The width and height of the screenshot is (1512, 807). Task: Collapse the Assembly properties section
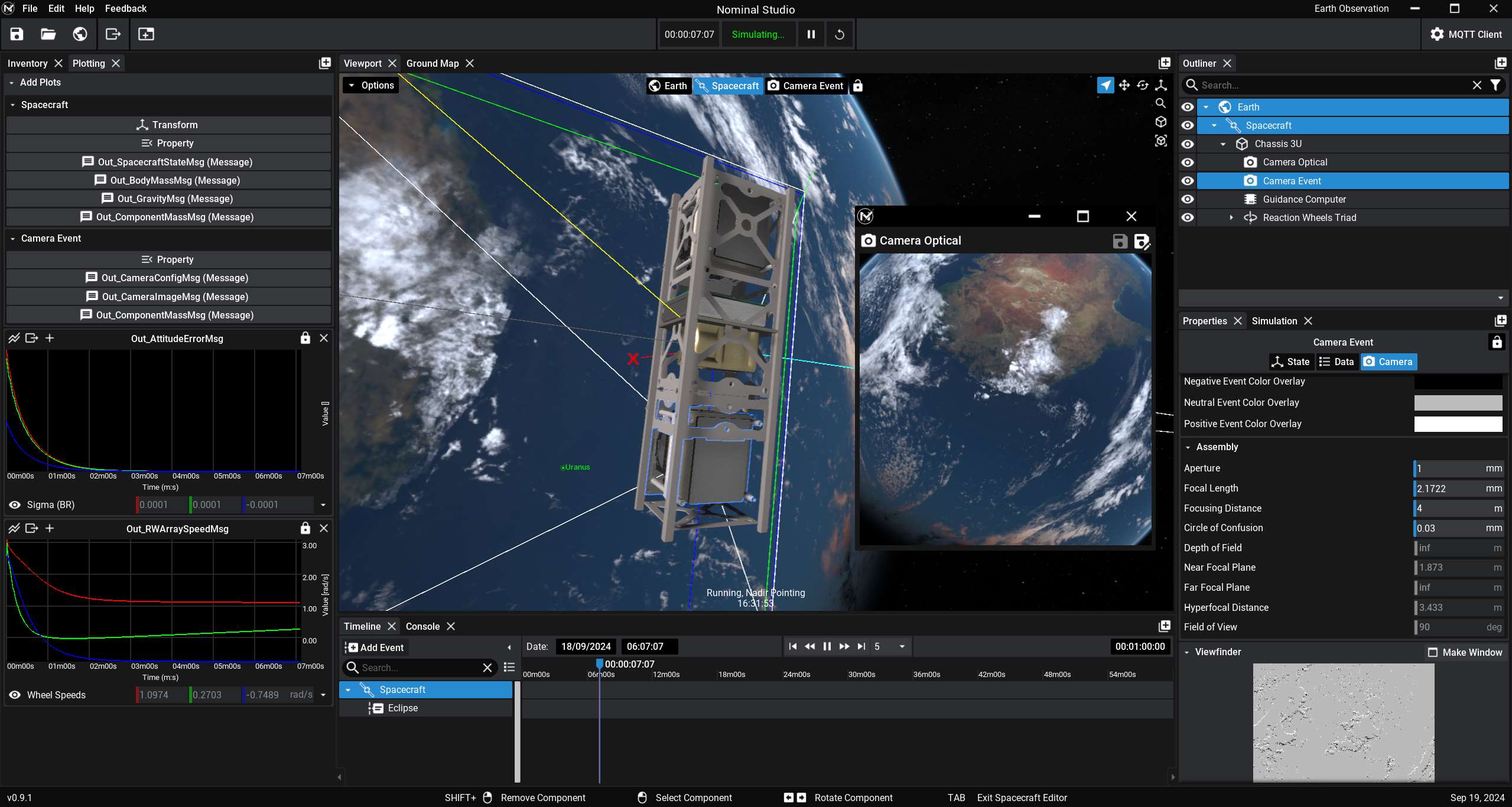[x=1188, y=447]
